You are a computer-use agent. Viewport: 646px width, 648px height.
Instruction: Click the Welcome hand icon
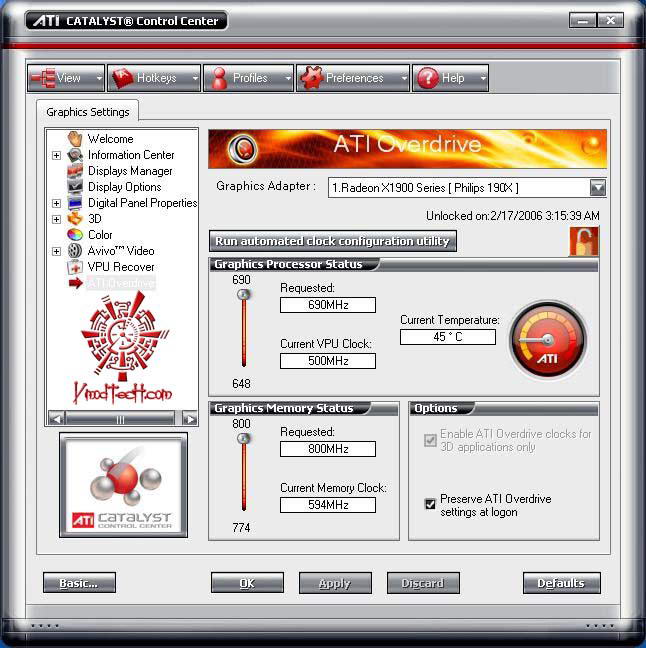coord(75,139)
